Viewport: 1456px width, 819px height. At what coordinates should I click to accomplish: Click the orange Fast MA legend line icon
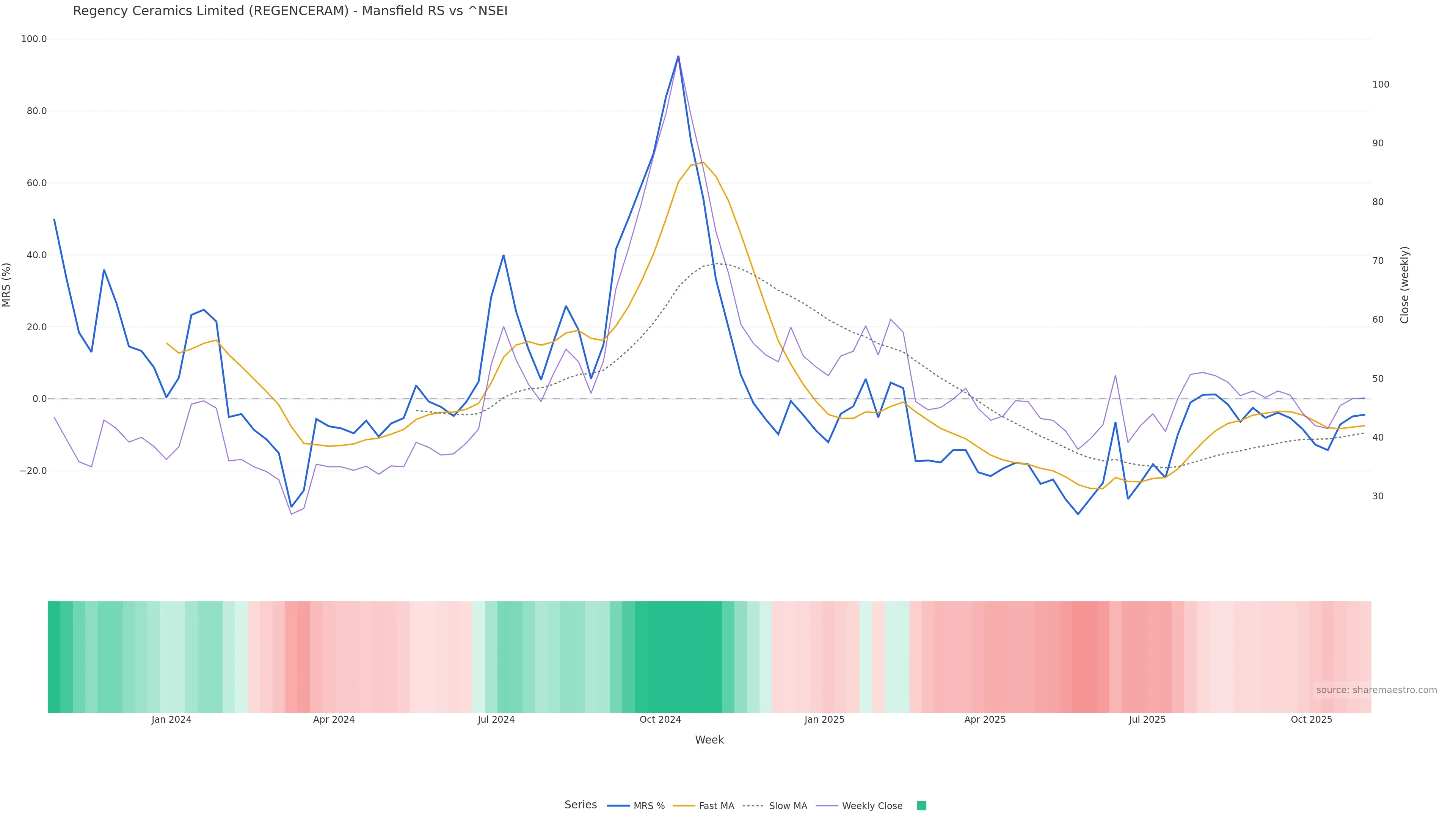coord(684,806)
